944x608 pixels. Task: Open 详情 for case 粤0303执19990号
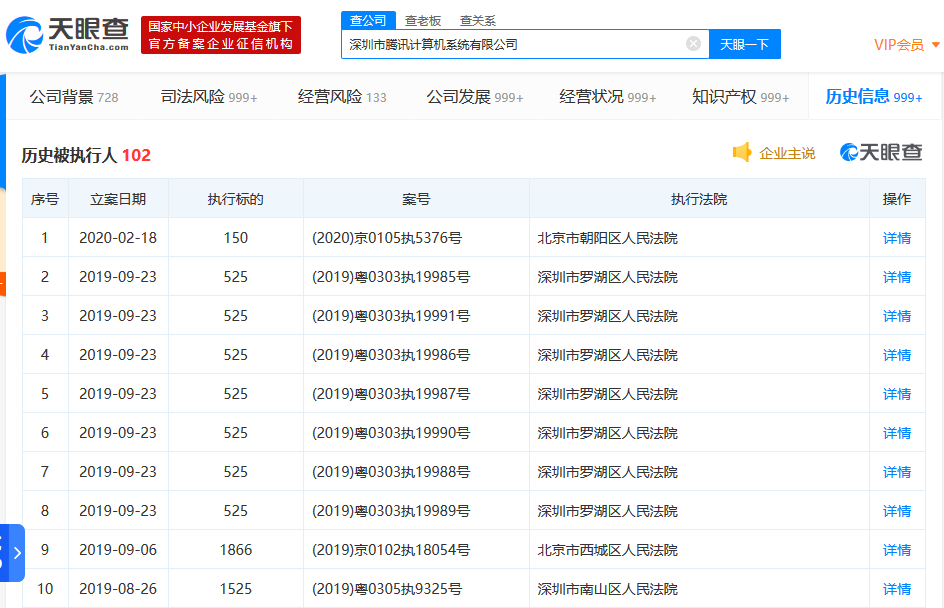896,433
